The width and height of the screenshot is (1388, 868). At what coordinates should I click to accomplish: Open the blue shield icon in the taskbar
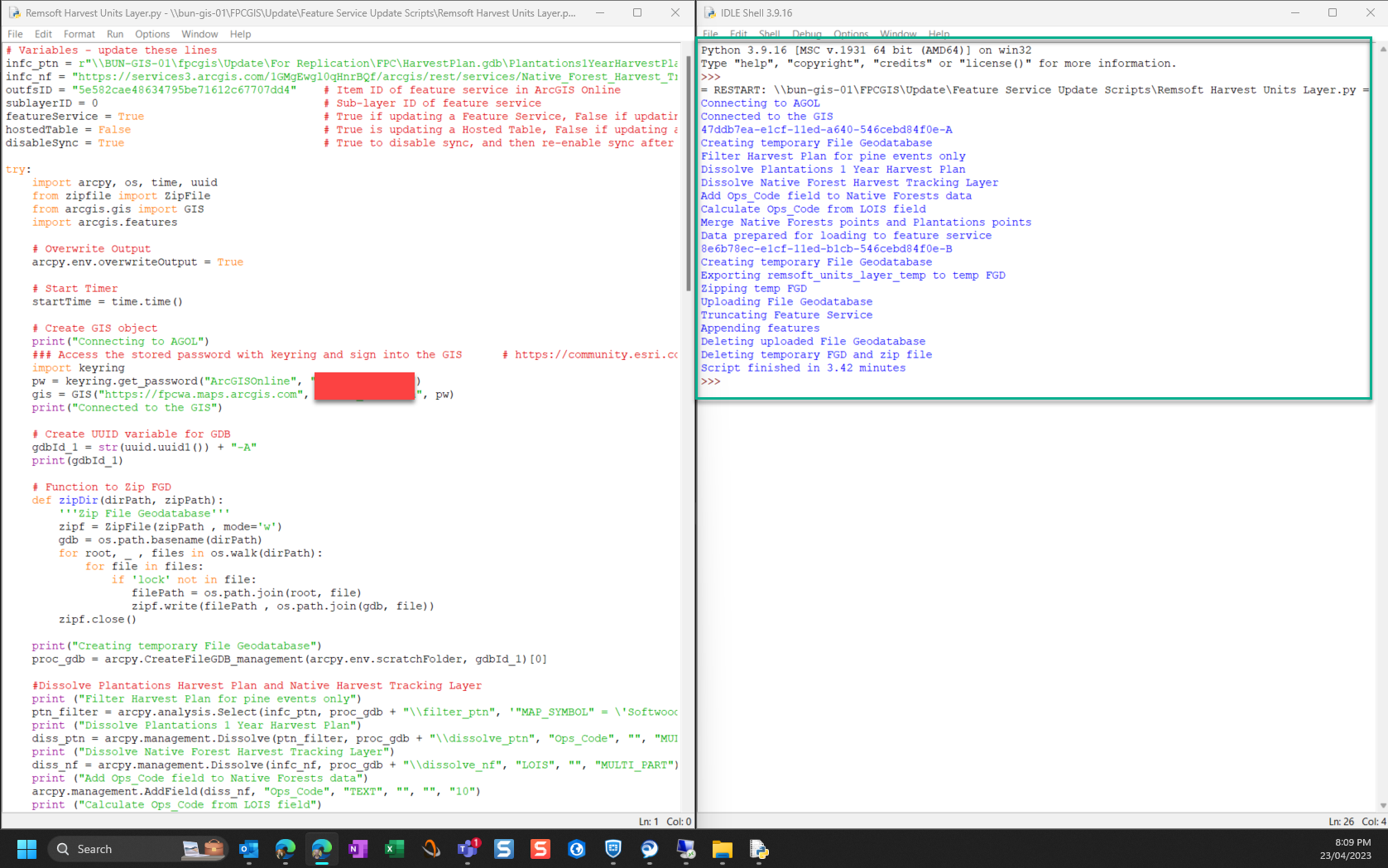(x=613, y=849)
